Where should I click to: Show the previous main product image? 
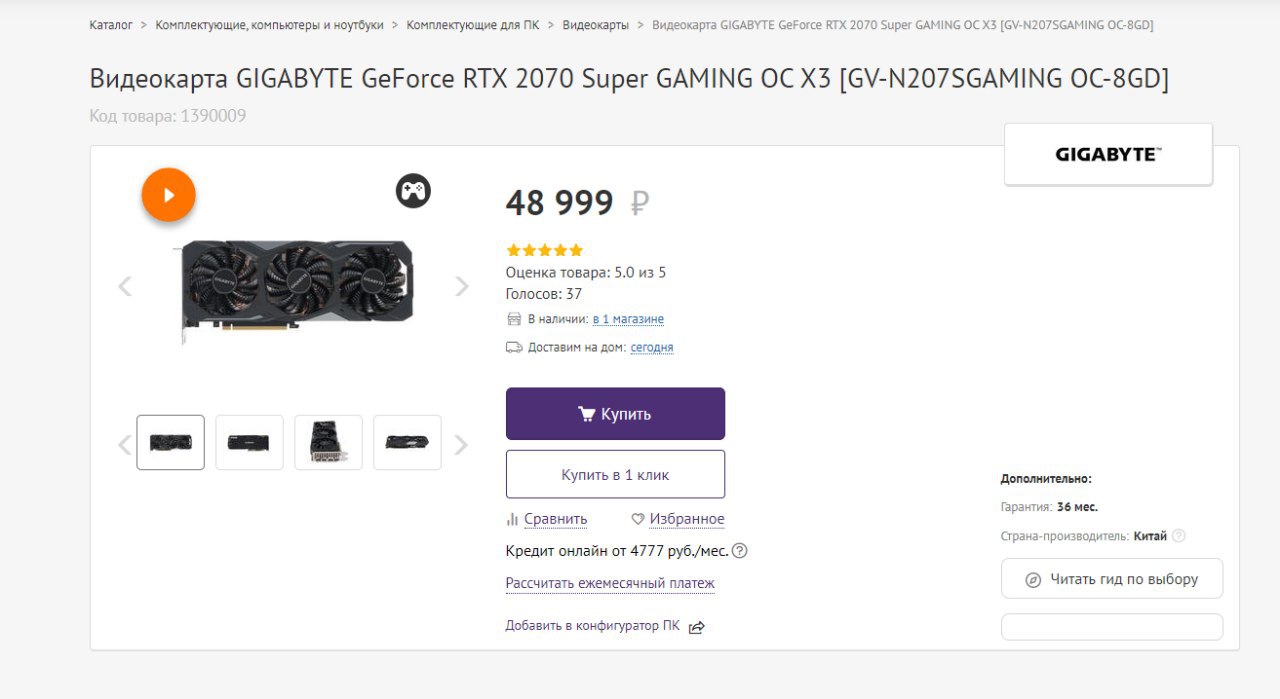[x=125, y=286]
